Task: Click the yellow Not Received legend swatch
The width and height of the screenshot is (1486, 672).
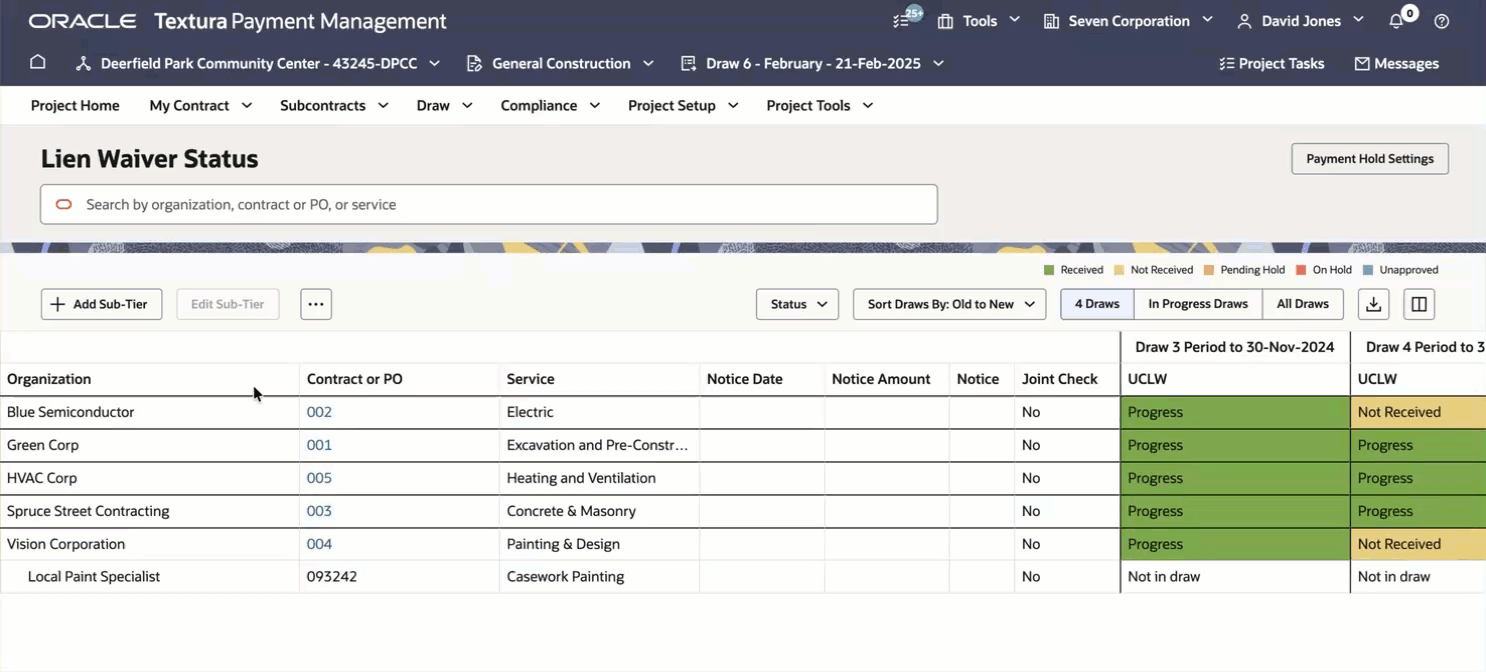Action: pos(1119,270)
